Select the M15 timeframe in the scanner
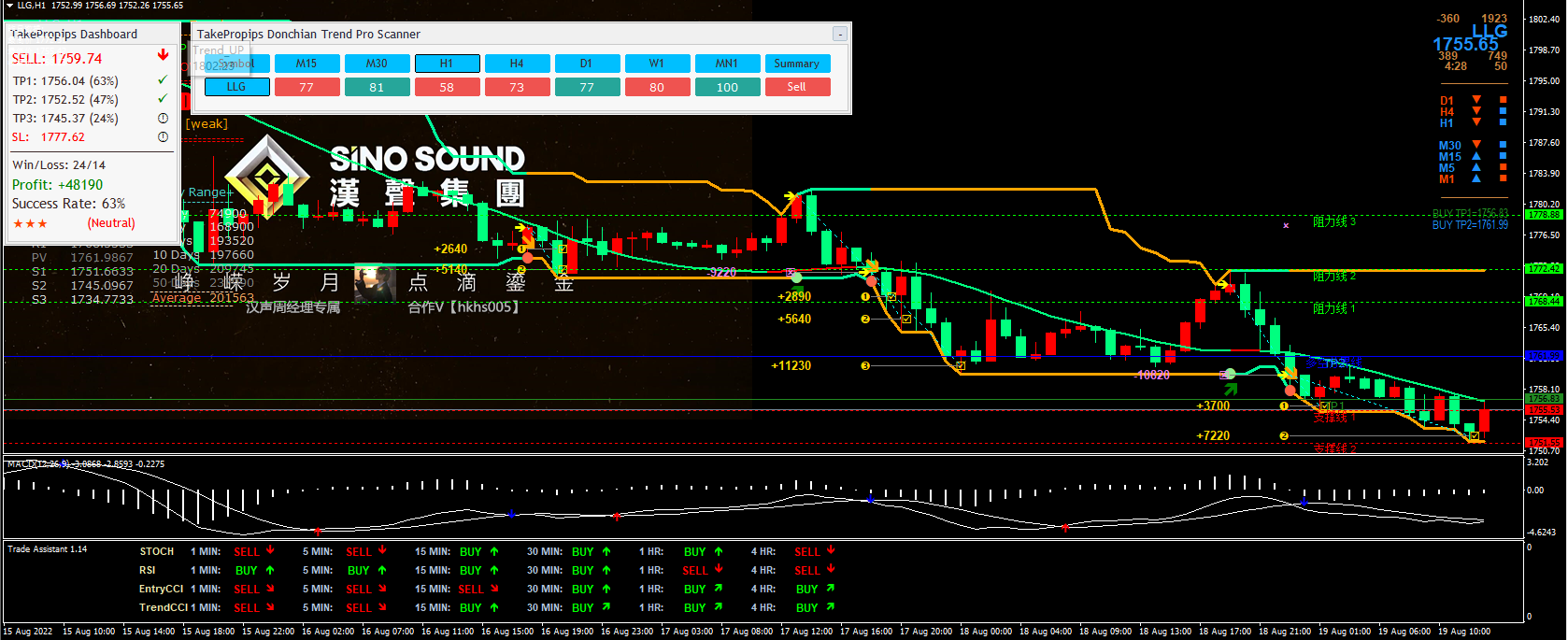 [x=306, y=64]
